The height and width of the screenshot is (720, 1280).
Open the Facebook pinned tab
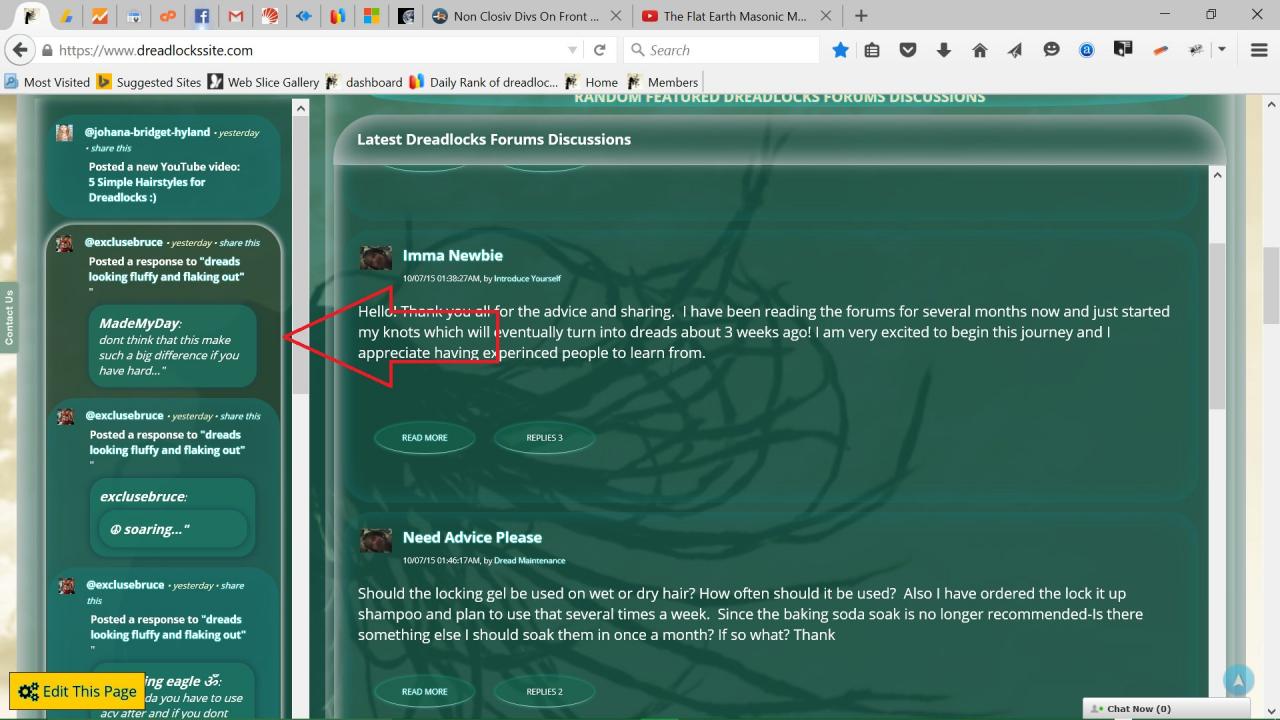pyautogui.click(x=201, y=16)
